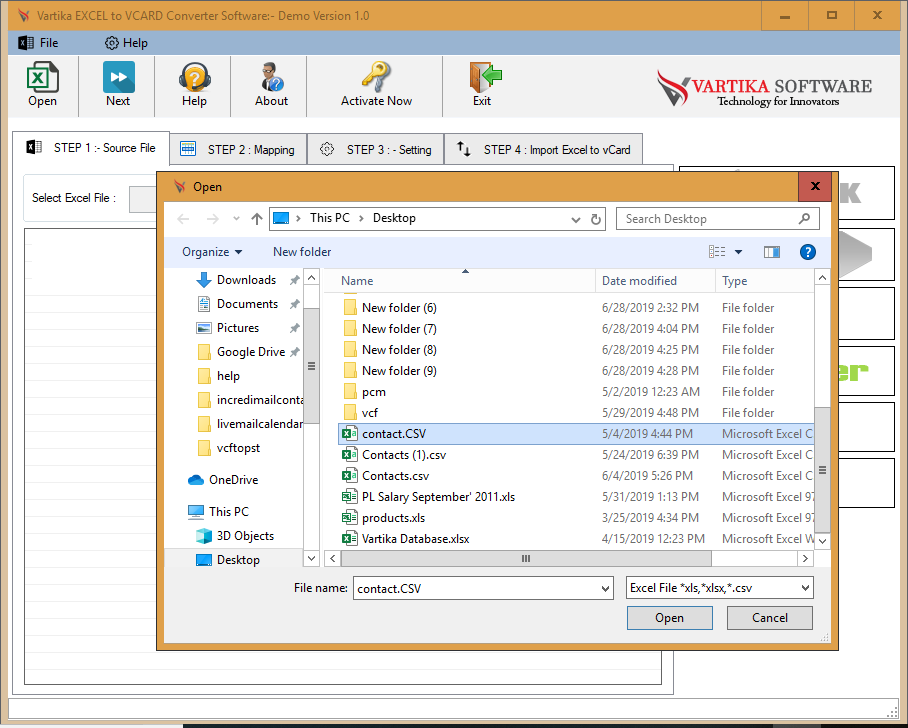Sort files by Date modified column
The image size is (908, 728).
[656, 281]
